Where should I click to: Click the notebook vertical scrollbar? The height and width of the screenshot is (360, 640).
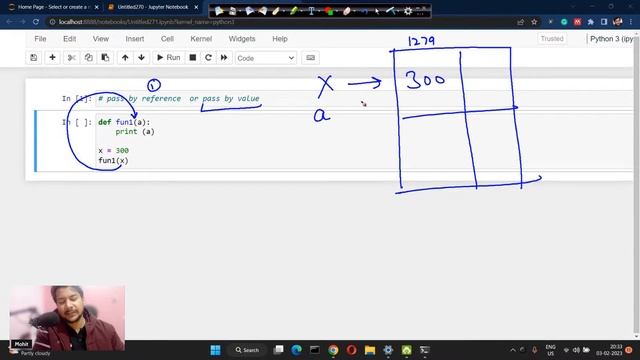(x=636, y=184)
